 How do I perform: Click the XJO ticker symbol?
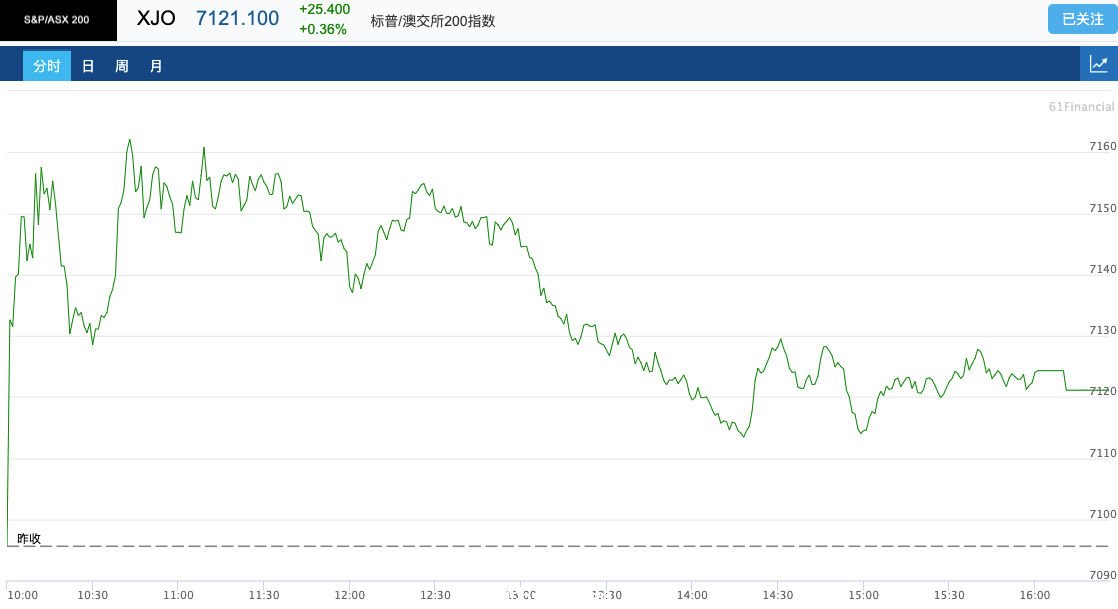click(155, 19)
